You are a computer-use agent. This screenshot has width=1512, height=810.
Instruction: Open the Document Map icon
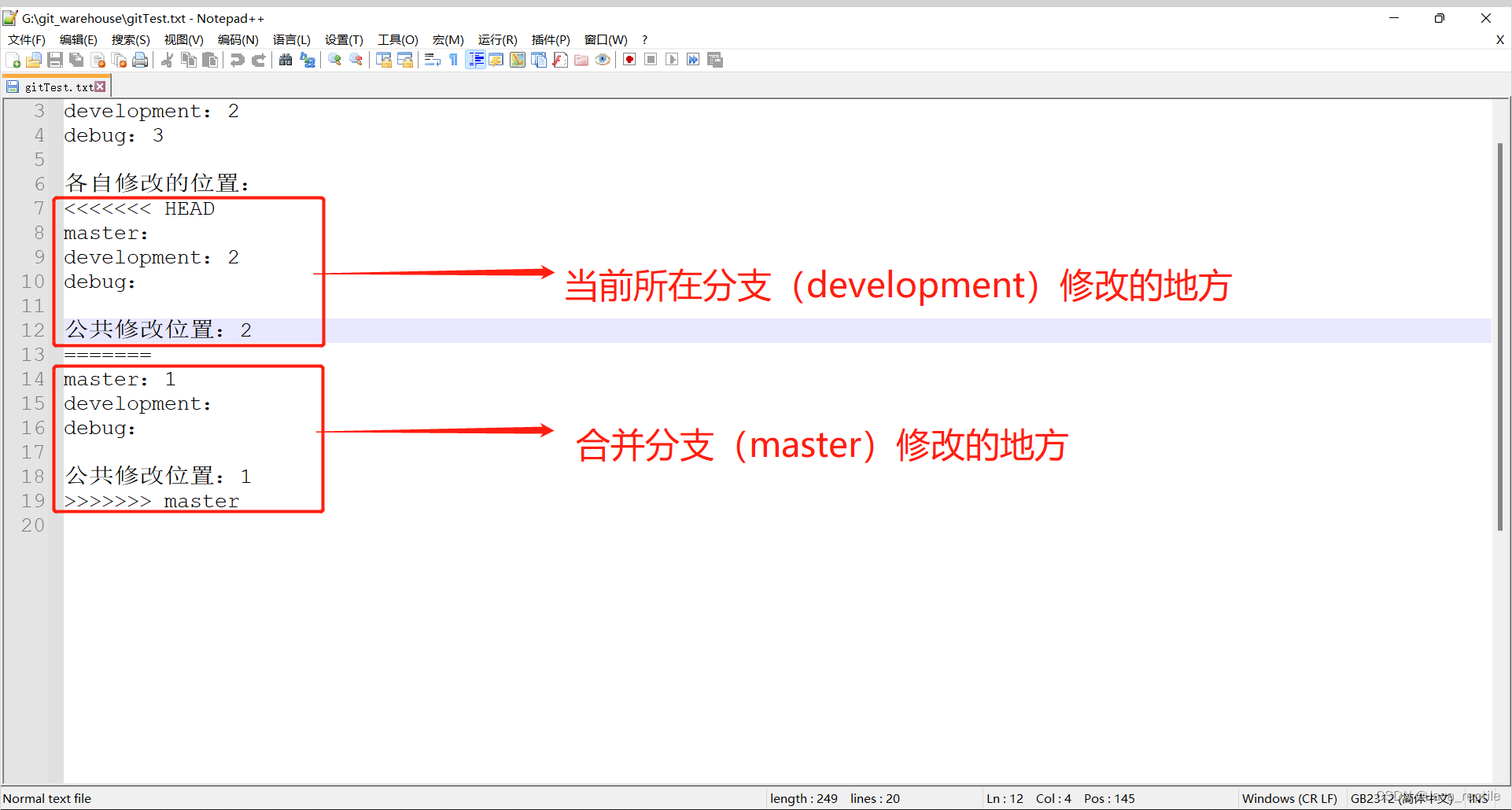click(x=518, y=60)
